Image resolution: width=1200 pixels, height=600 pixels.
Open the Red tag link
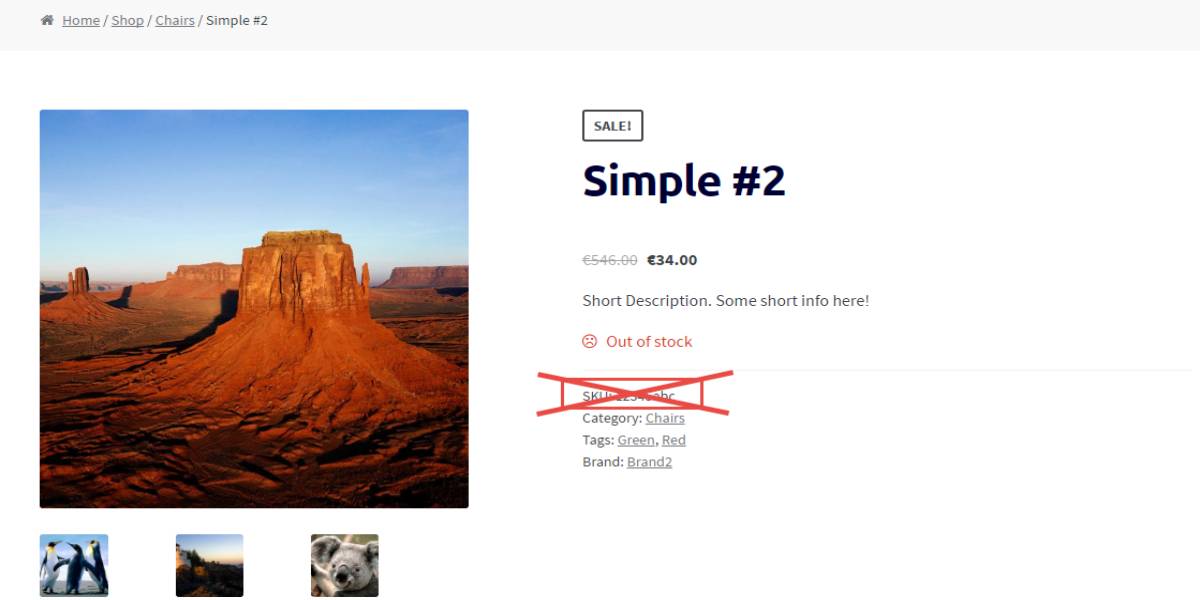674,440
